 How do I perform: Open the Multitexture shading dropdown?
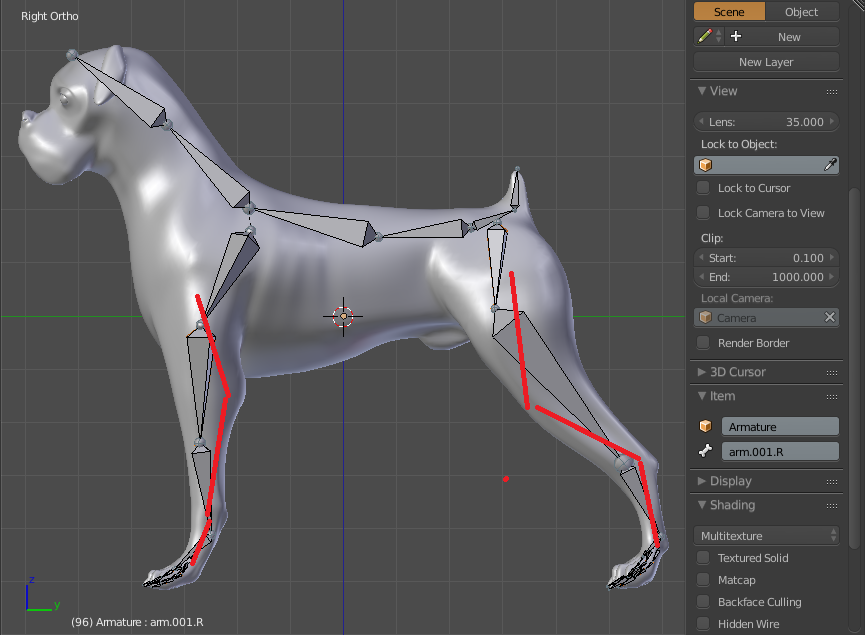766,535
